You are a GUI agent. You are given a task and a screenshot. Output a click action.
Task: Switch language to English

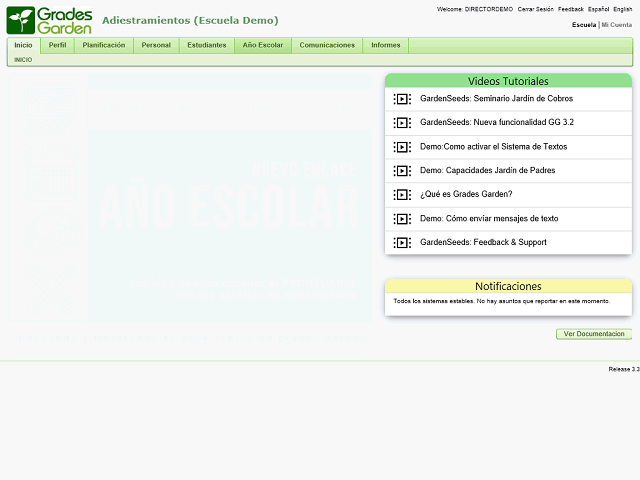622,9
